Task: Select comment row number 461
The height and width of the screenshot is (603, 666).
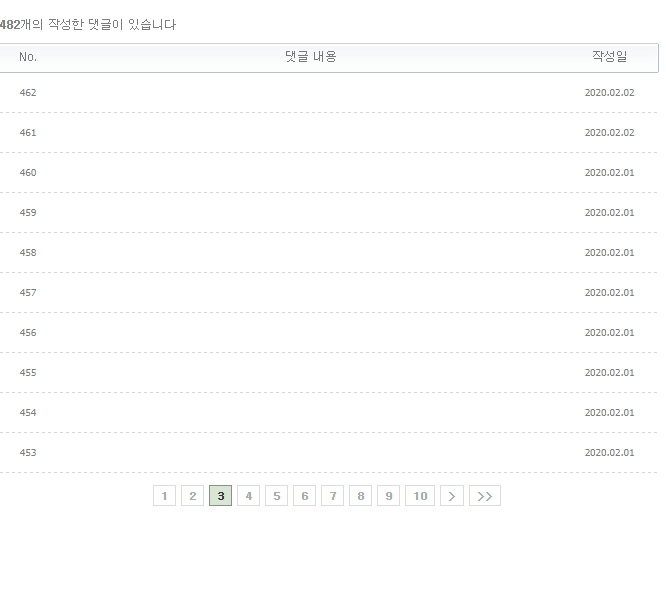Action: pos(329,132)
